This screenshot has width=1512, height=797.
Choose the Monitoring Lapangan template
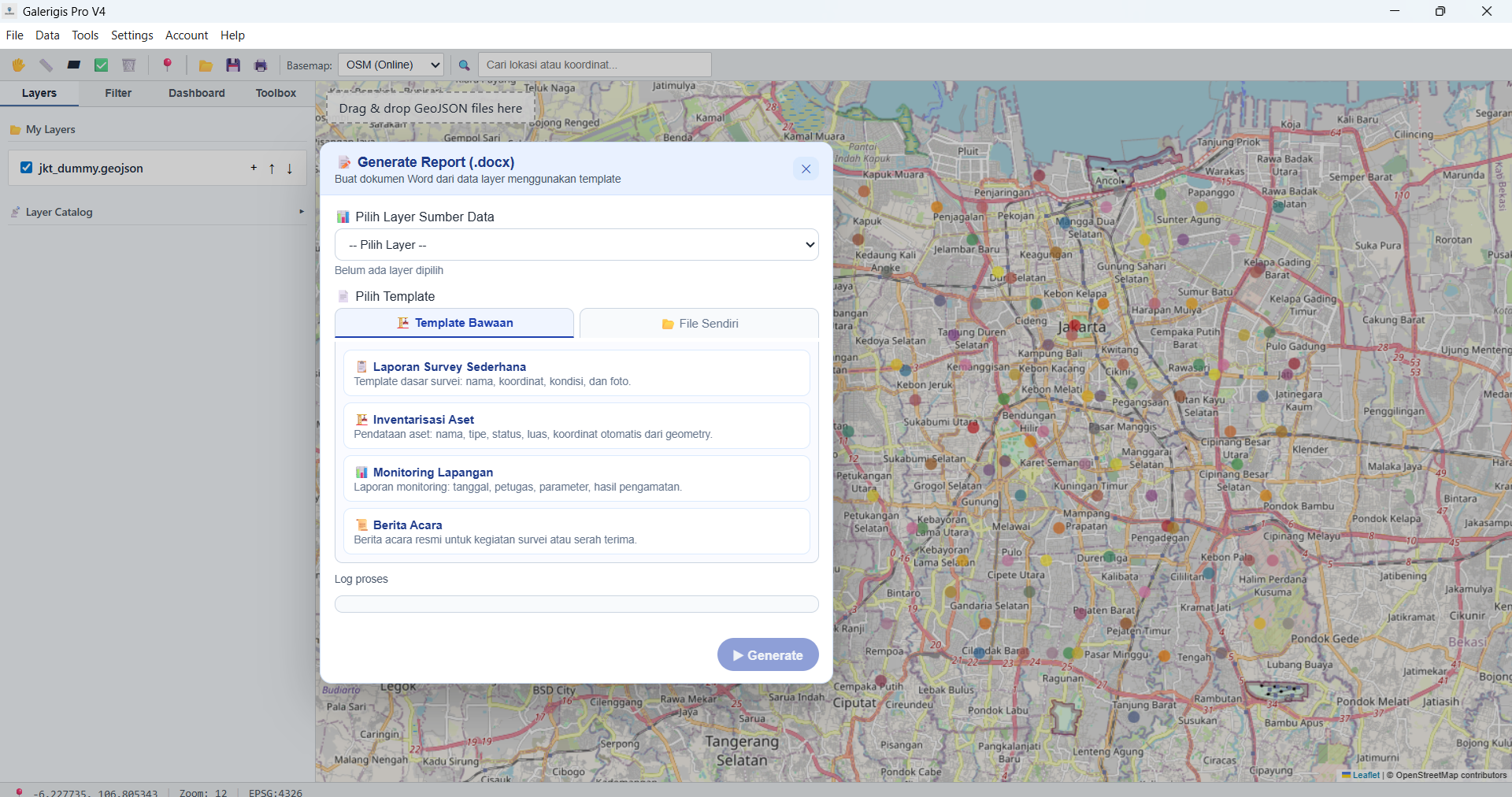[x=576, y=479]
